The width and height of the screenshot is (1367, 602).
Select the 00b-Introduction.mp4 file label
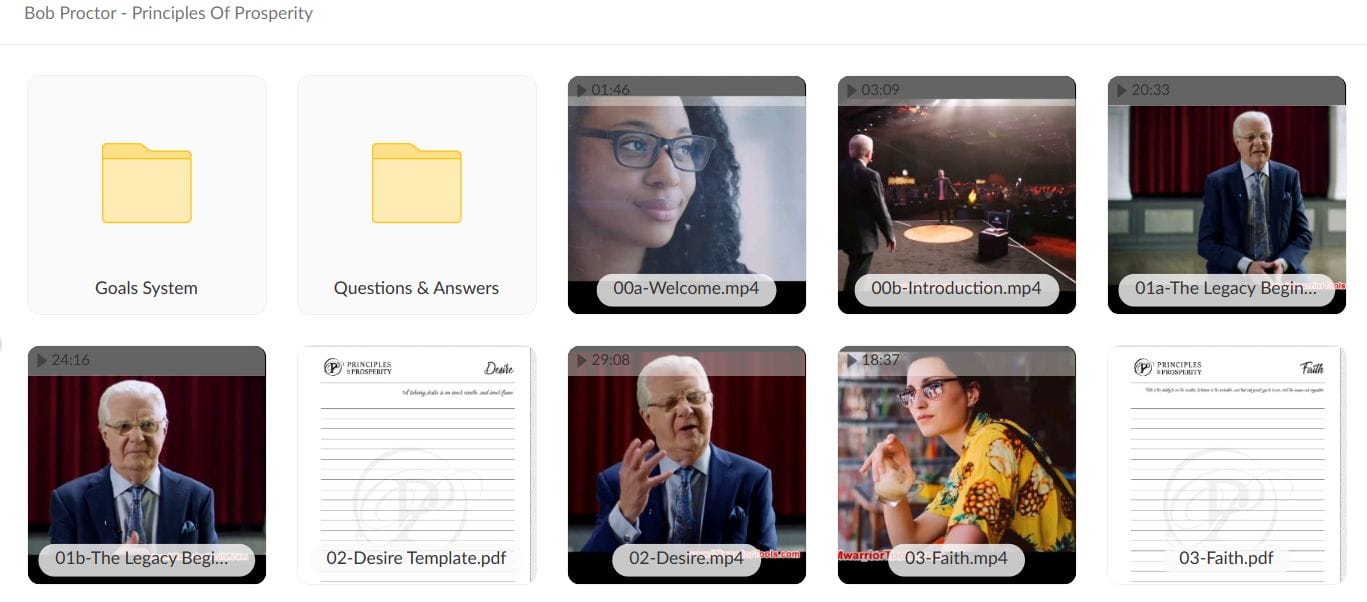coord(956,289)
